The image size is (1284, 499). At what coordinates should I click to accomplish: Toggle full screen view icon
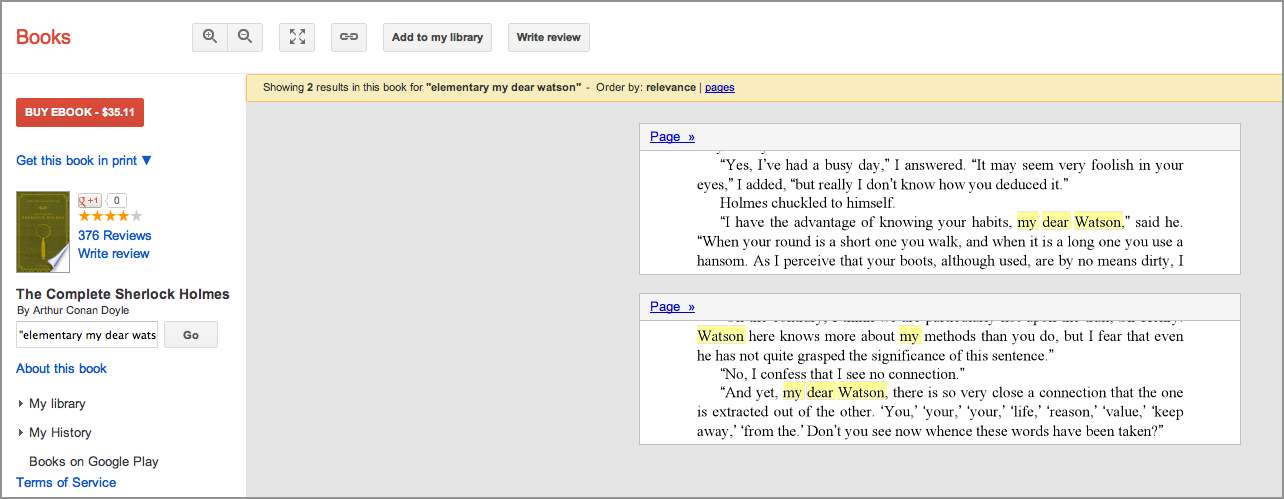297,37
